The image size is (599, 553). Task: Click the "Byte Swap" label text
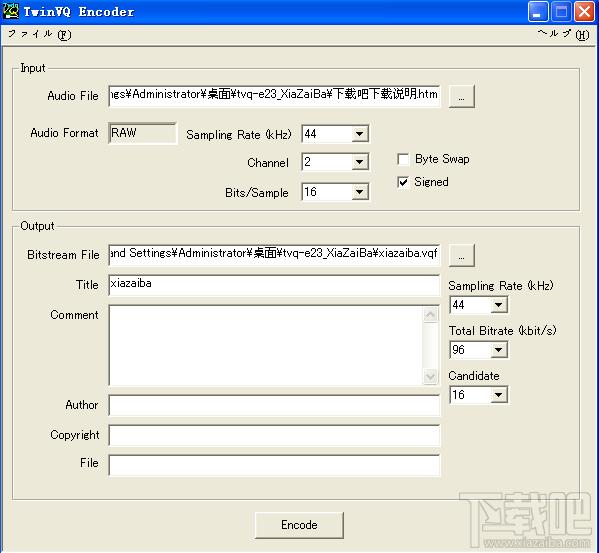click(442, 159)
